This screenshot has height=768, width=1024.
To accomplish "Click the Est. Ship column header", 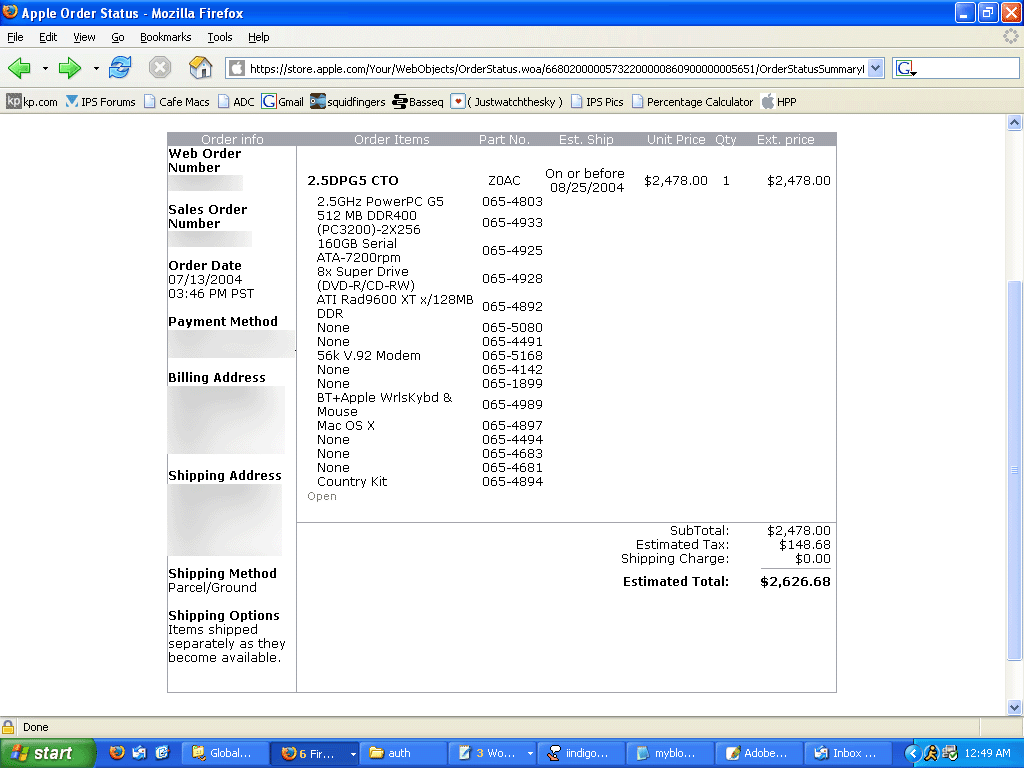I will tap(586, 139).
